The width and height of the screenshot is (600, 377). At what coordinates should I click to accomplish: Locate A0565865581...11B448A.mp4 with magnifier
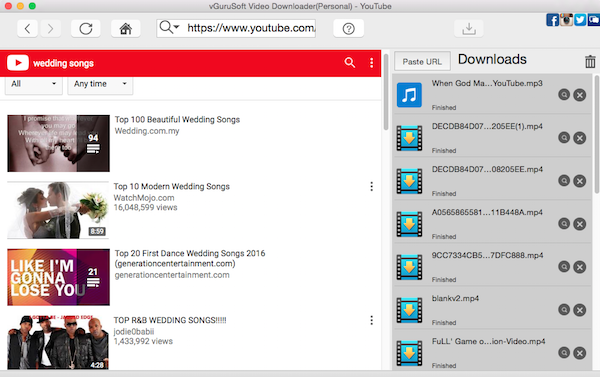click(x=564, y=224)
